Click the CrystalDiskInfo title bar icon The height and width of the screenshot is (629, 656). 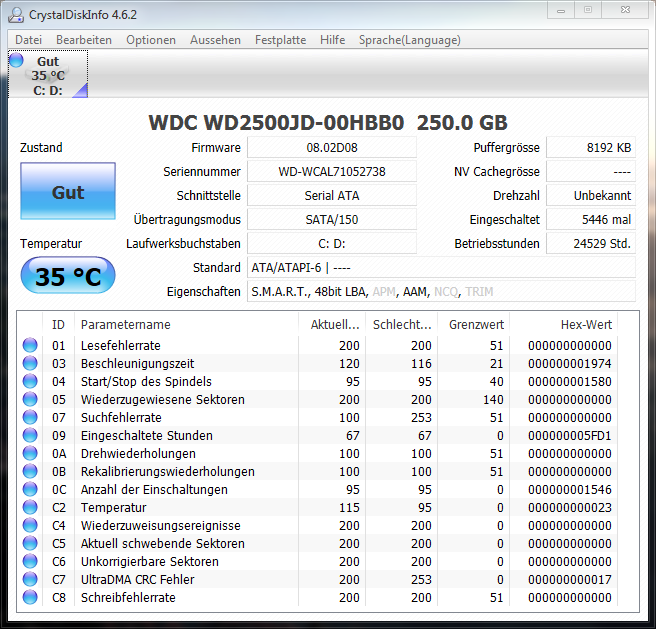click(16, 15)
